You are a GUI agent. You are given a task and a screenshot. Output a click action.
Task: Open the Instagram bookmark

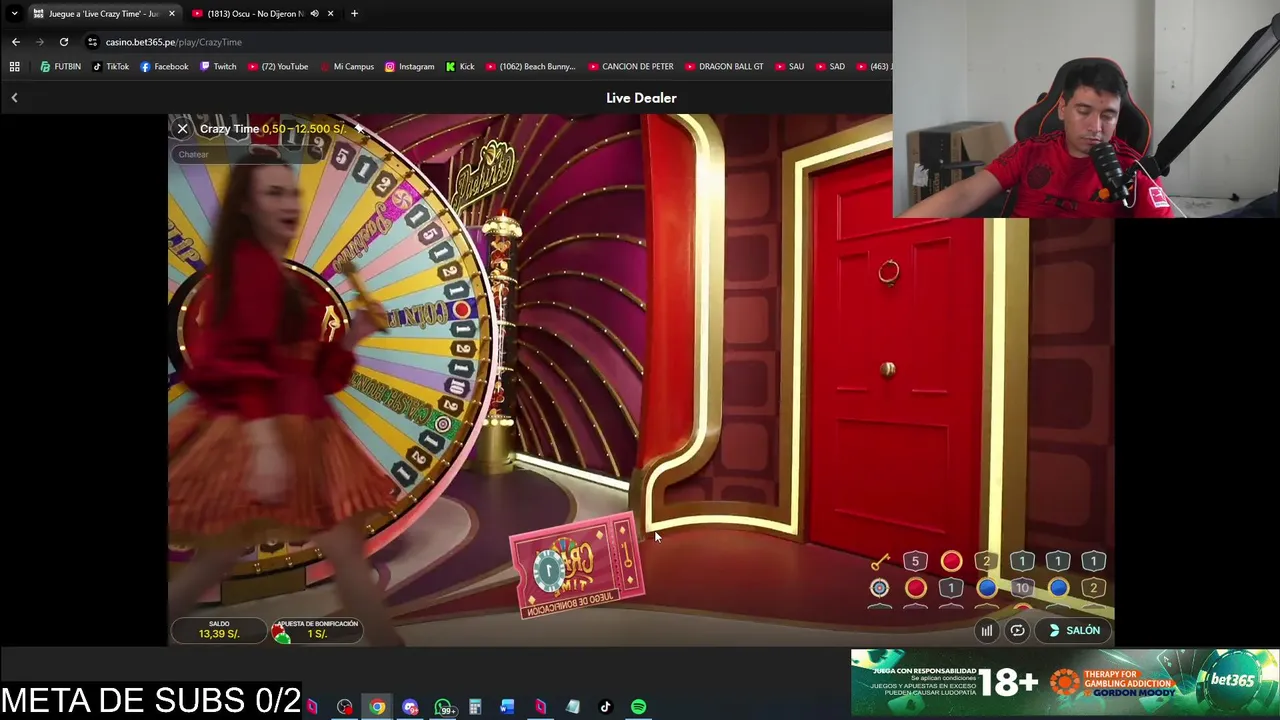tap(409, 67)
